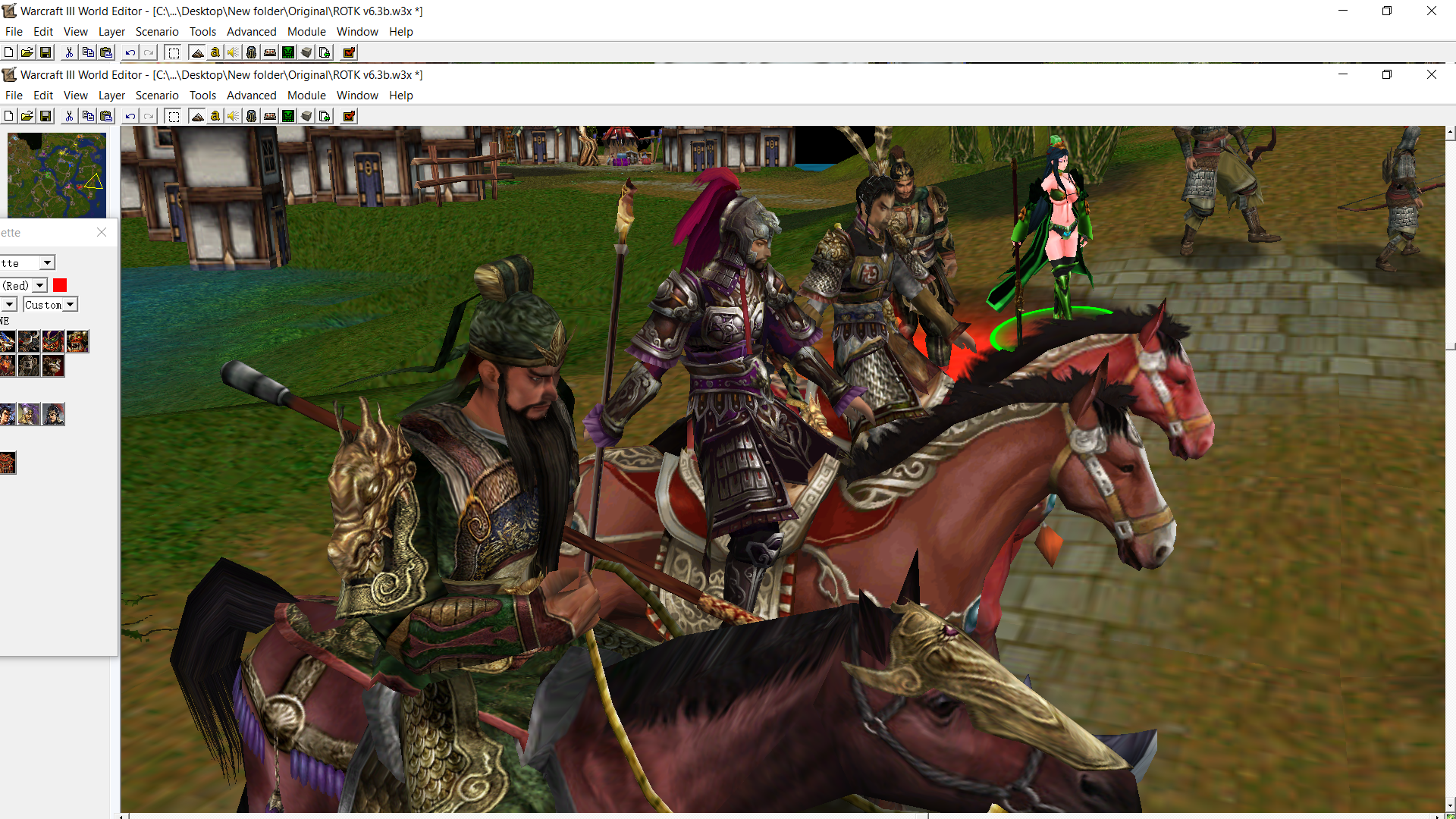
Task: Click Undo in background window toolbar
Action: tap(130, 52)
